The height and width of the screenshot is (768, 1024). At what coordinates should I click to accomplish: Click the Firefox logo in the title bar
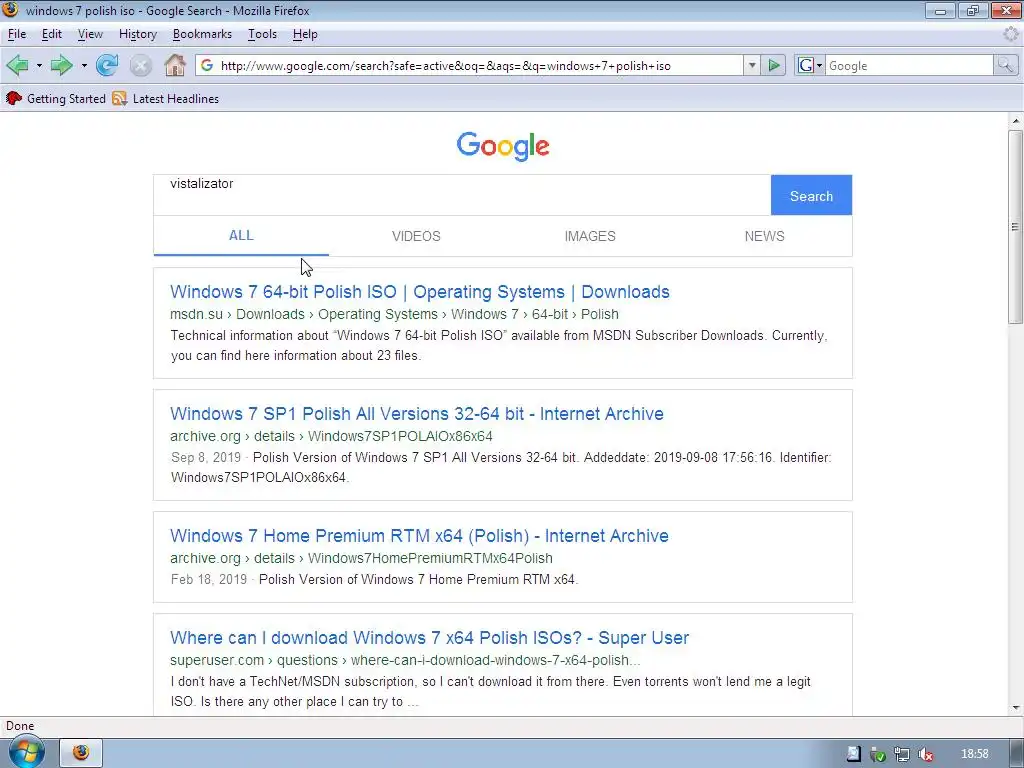(x=10, y=10)
